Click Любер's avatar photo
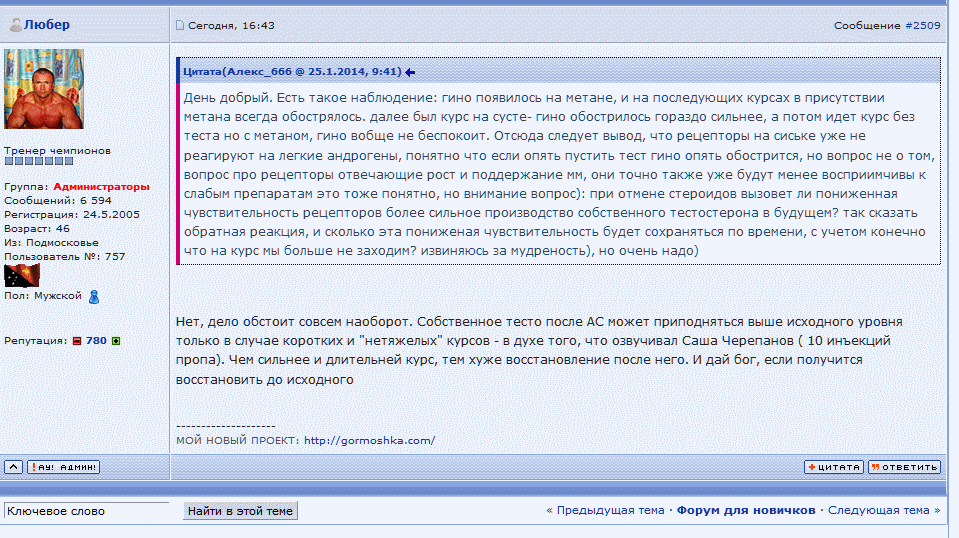Screen dimensions: 959x538 tap(44, 90)
